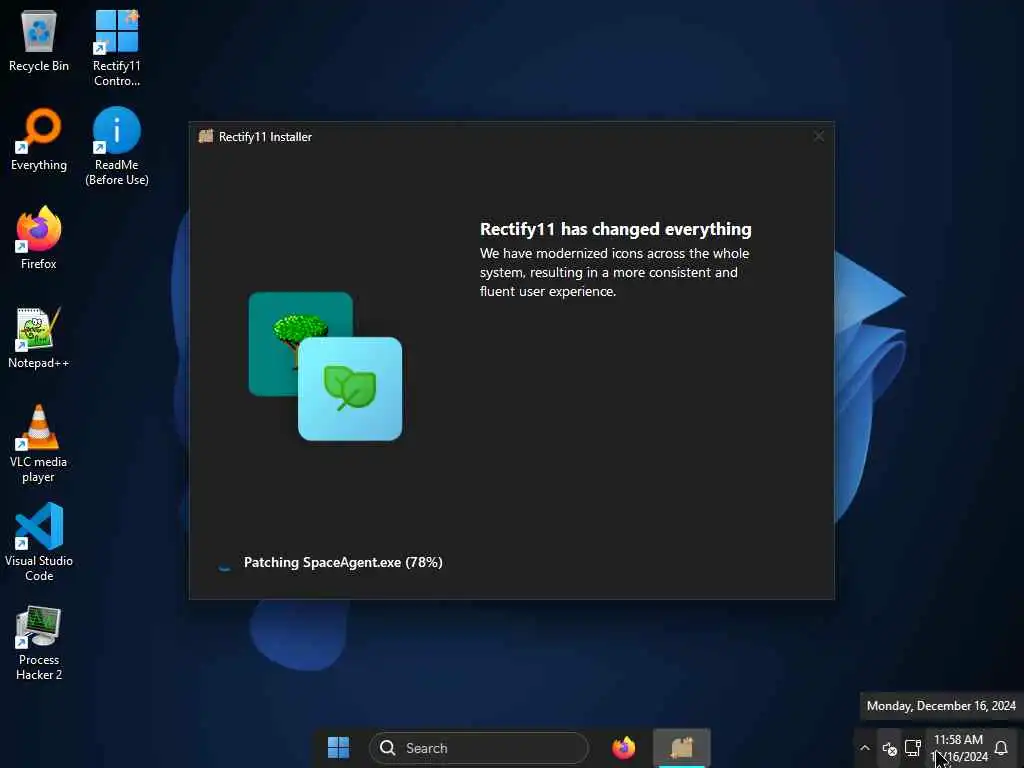
Task: Select the Process Hacker 2 shortcut
Action: 39,643
